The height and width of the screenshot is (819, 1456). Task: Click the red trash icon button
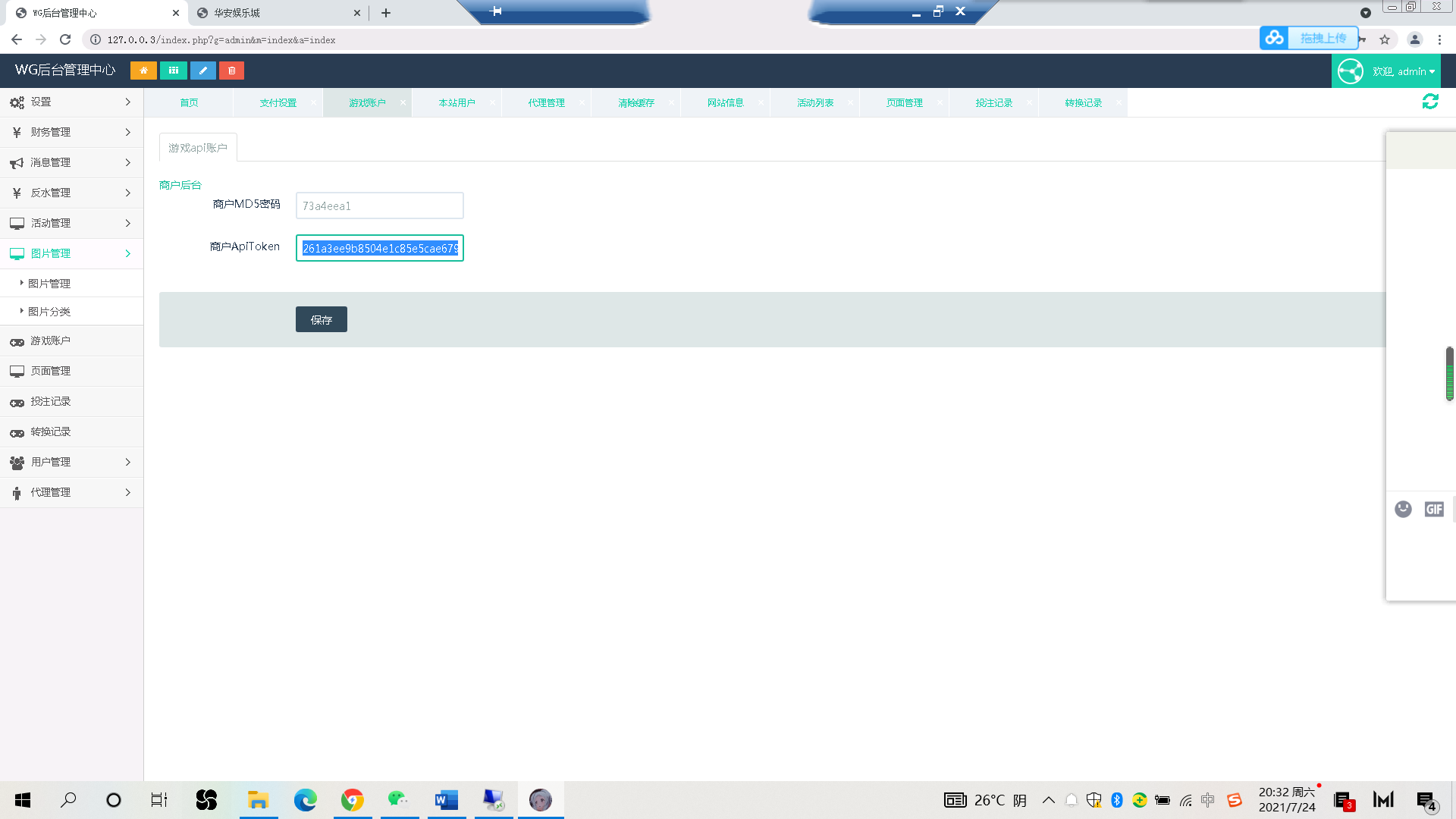(232, 71)
